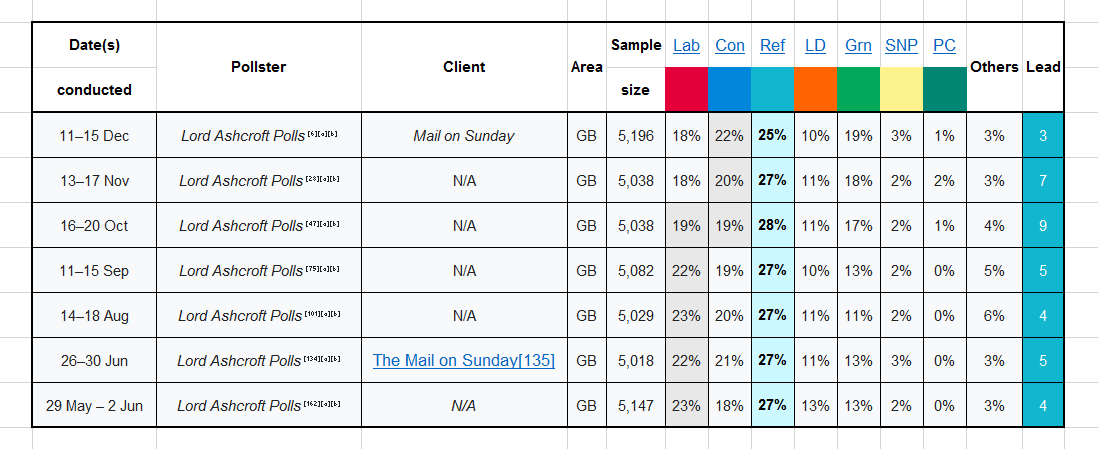Viewport: 1098px width, 449px height.
Task: Select the Lead value 9 cell
Action: (1043, 226)
